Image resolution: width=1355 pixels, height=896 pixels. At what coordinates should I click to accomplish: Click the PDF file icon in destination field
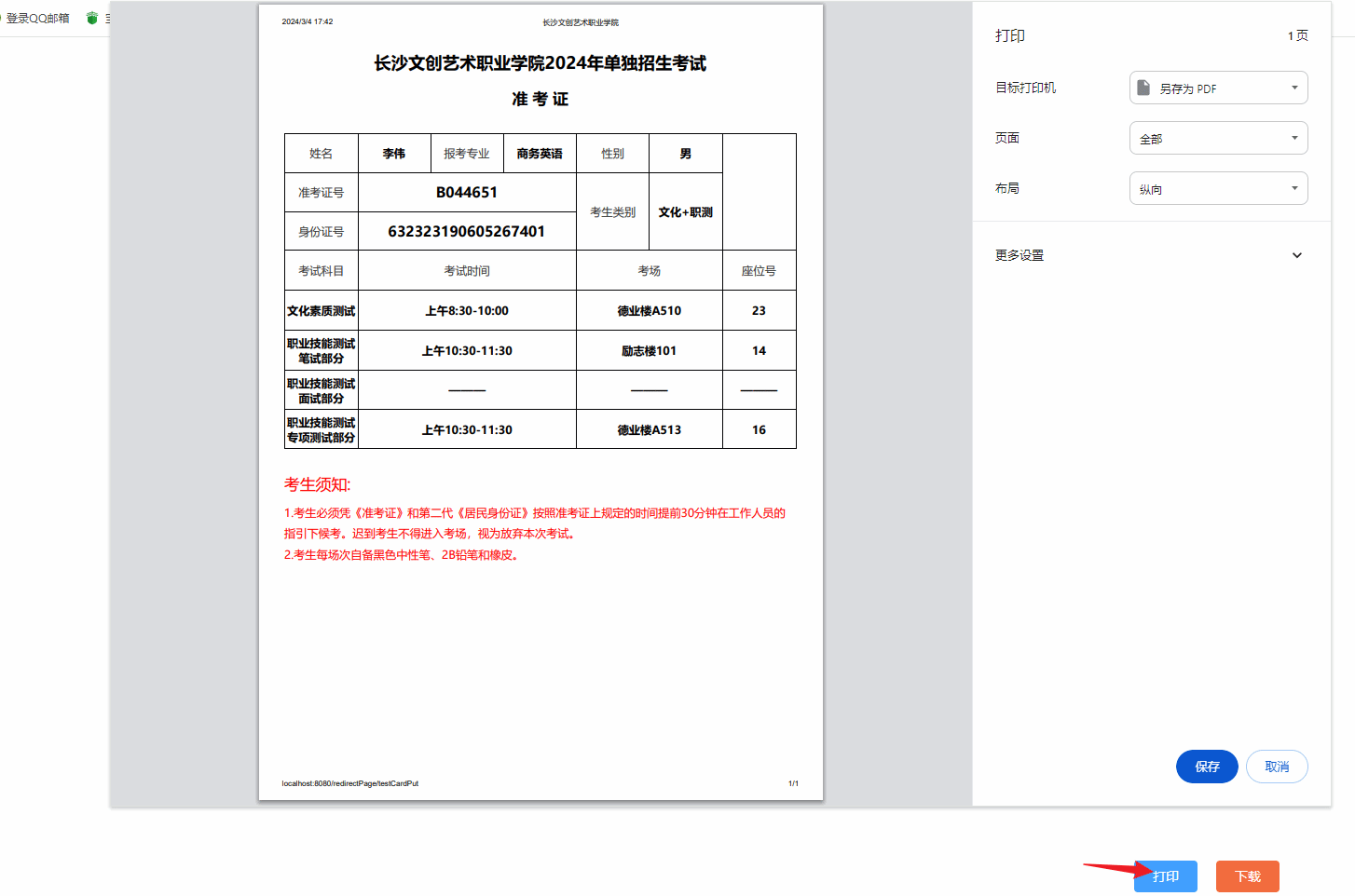(1143, 88)
